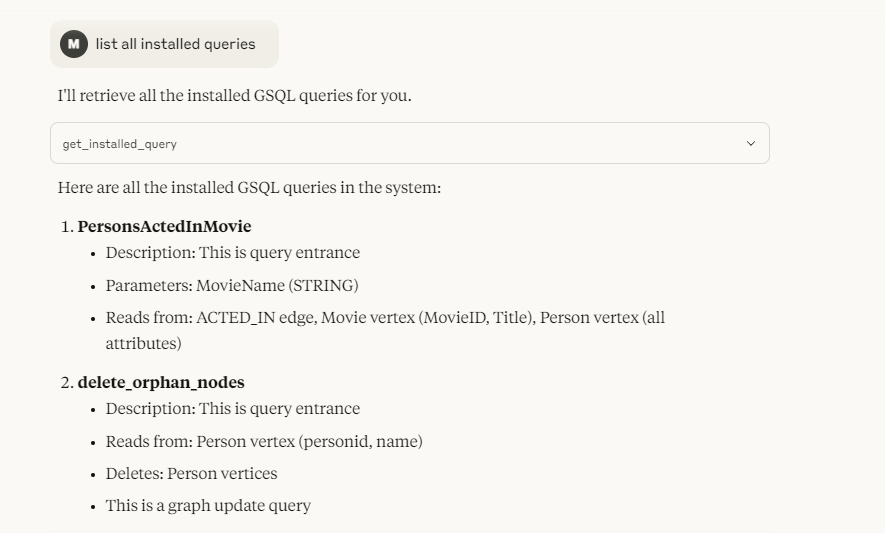The height and width of the screenshot is (533, 885).
Task: Click the get_installed_query tool call label
Action: tap(120, 144)
